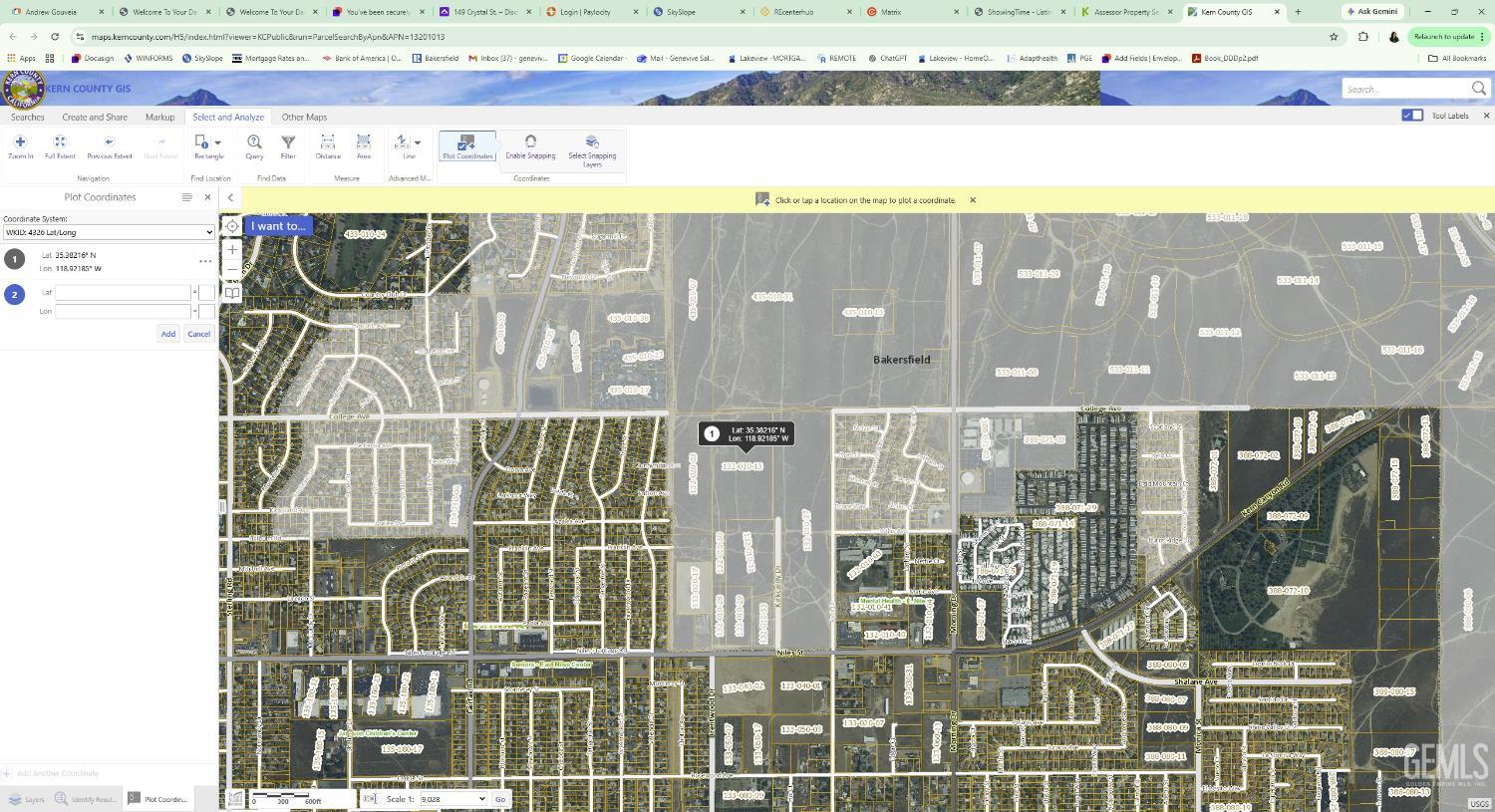Switch to the Searches tab
The height and width of the screenshot is (812, 1495).
(28, 117)
